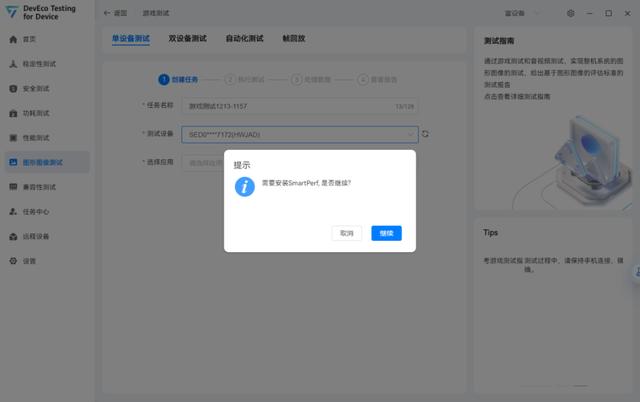
Task: Switch to the 自动化测试 tab
Action: (244, 38)
